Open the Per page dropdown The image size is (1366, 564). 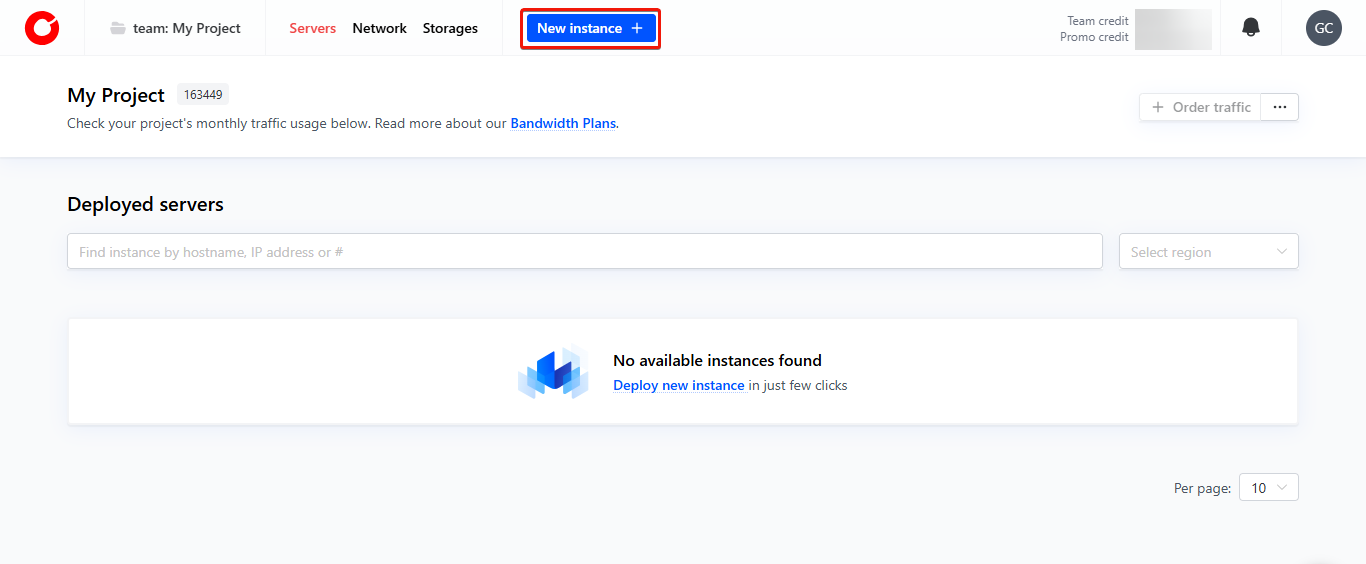tap(1268, 488)
